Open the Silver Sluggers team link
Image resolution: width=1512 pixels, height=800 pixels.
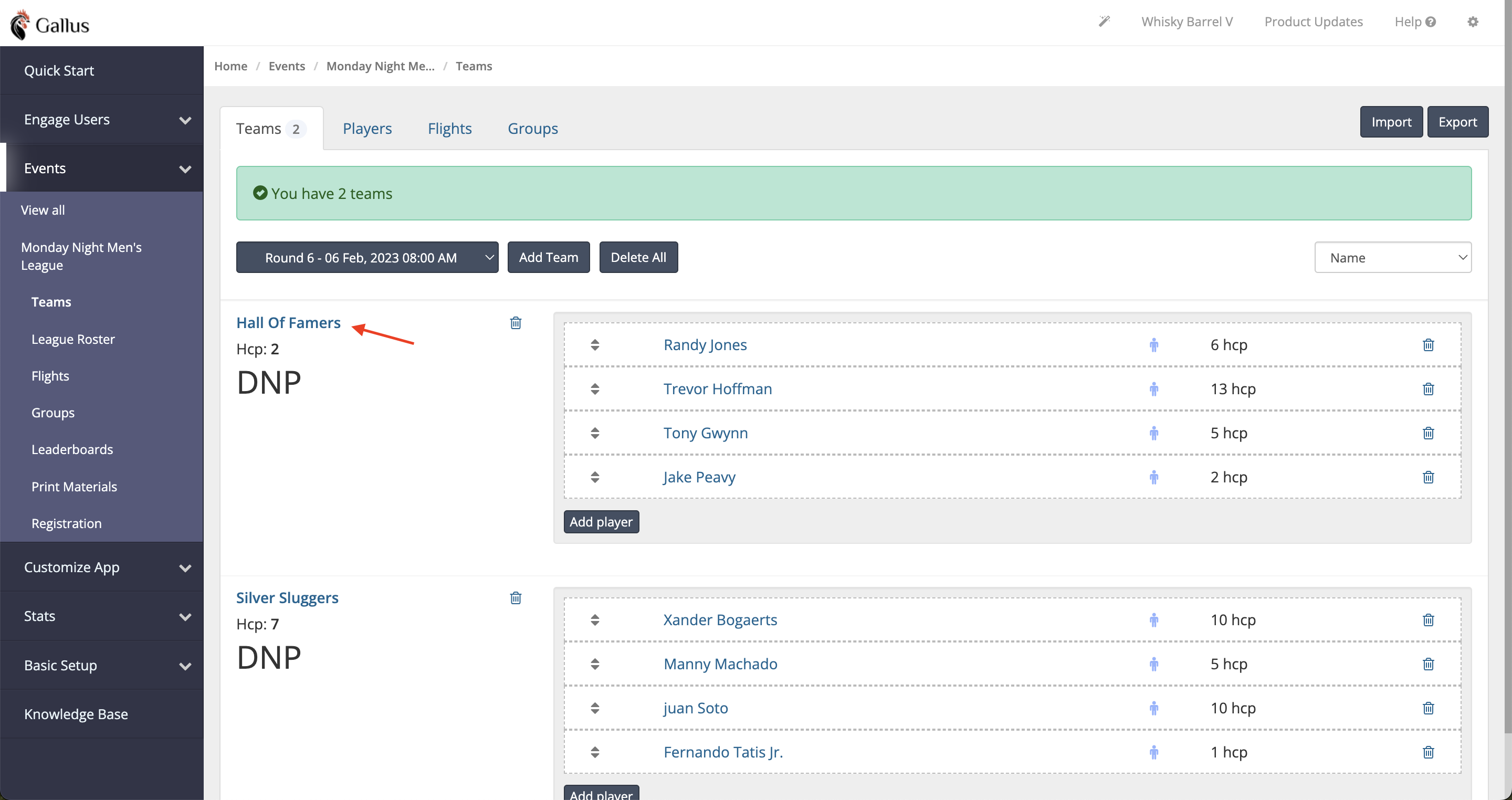287,597
